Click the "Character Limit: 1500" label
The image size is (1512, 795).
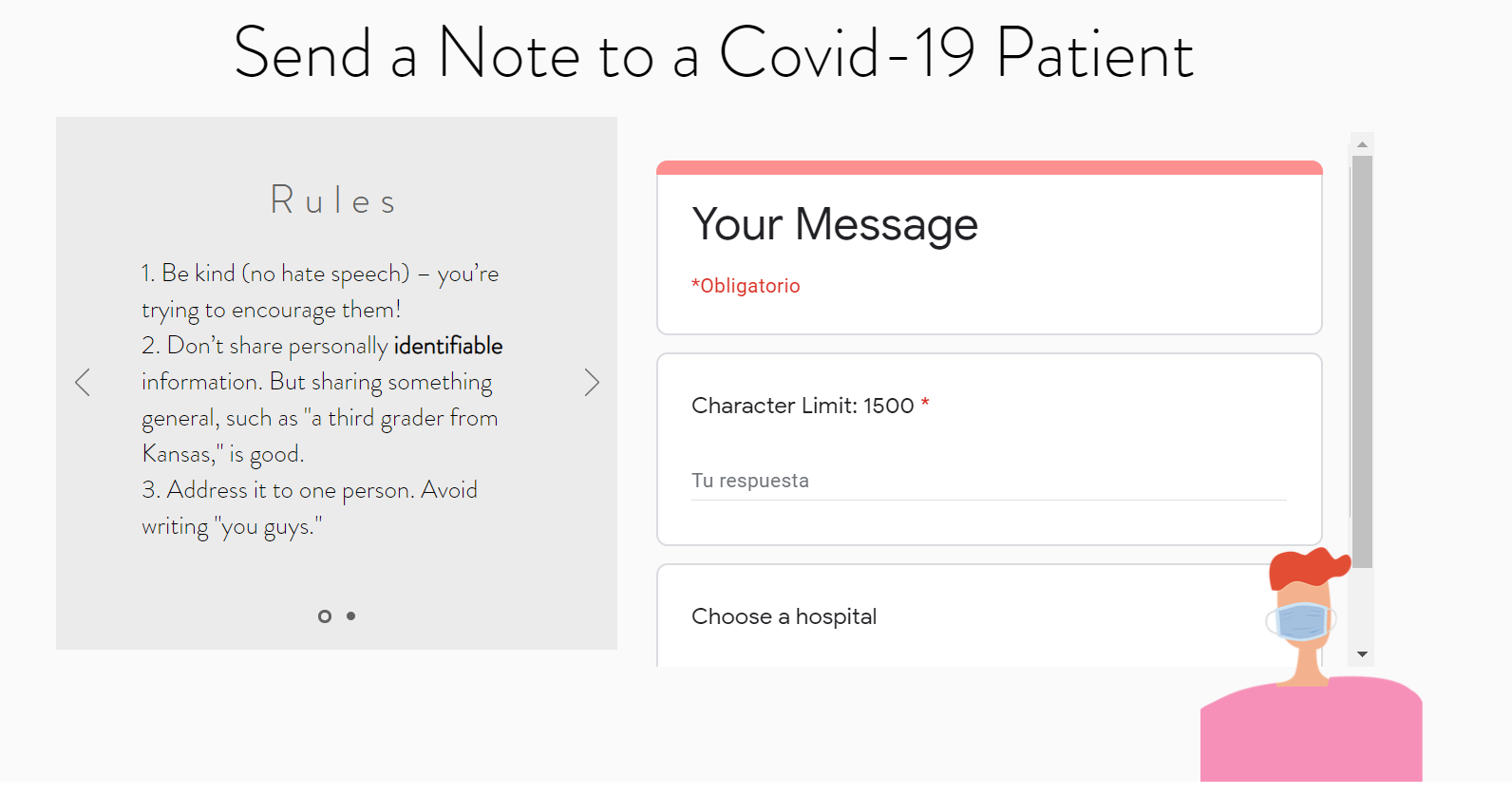(802, 407)
